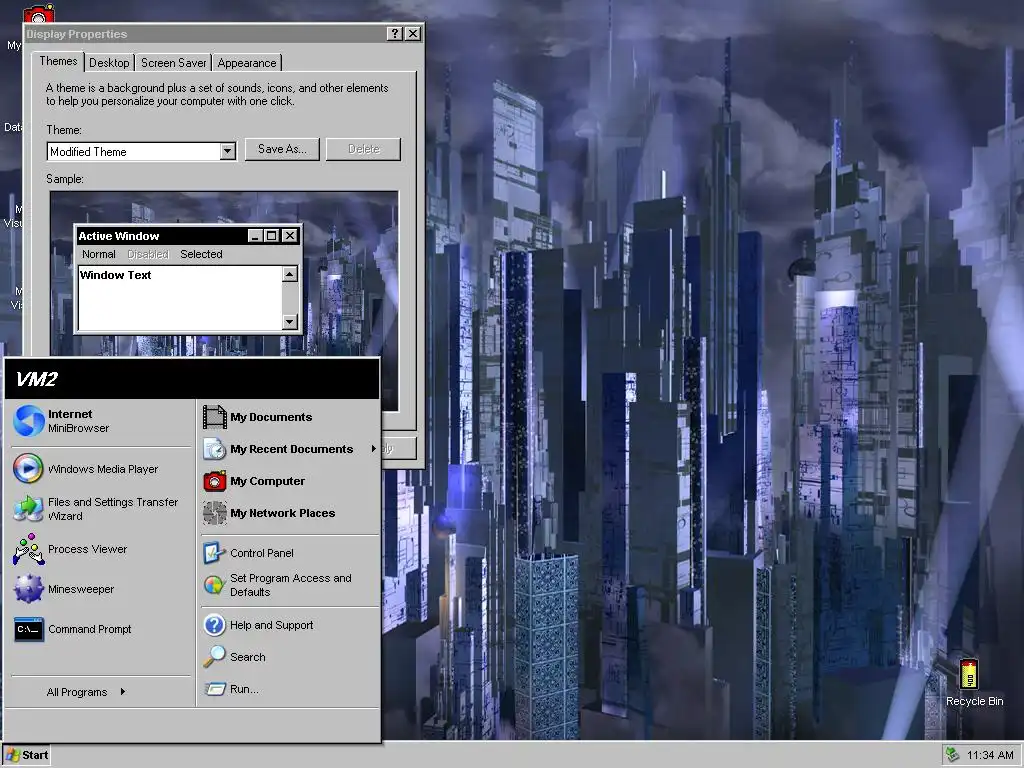Open the Theme combo box dropdown arrow
Screen dimensions: 1024x768
click(x=227, y=152)
